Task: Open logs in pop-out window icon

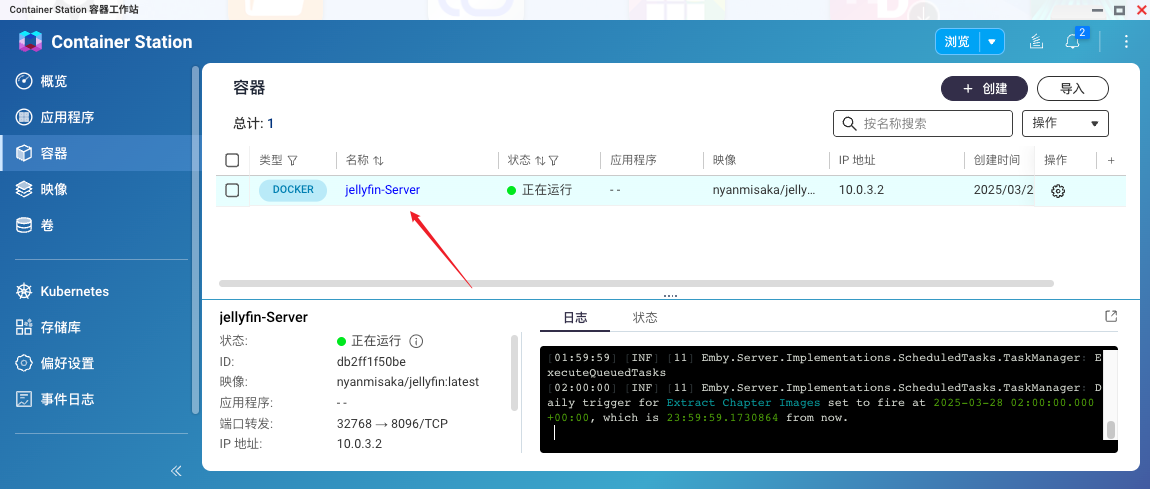Action: point(1110,317)
